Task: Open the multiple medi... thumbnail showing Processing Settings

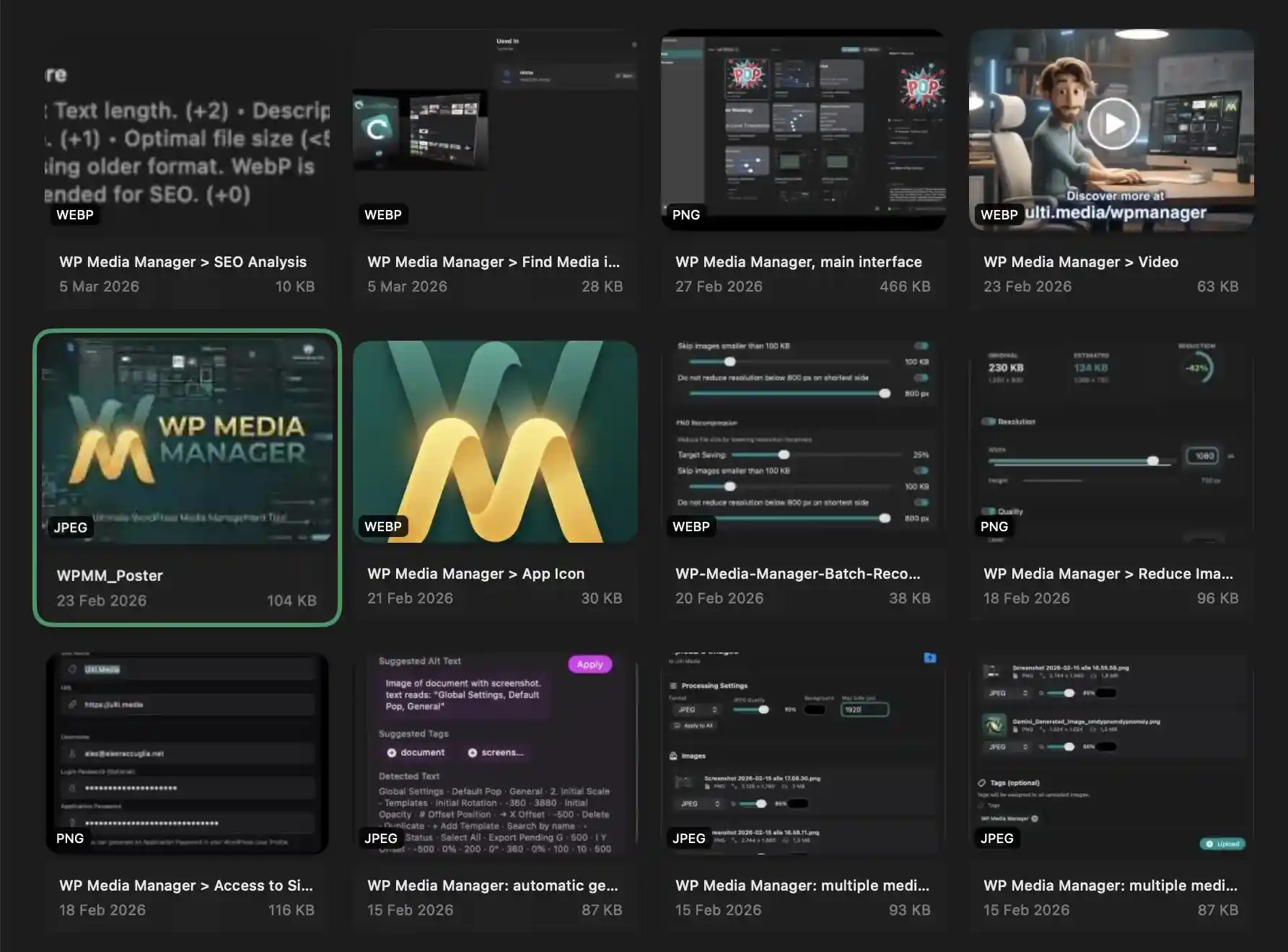Action: click(x=803, y=754)
